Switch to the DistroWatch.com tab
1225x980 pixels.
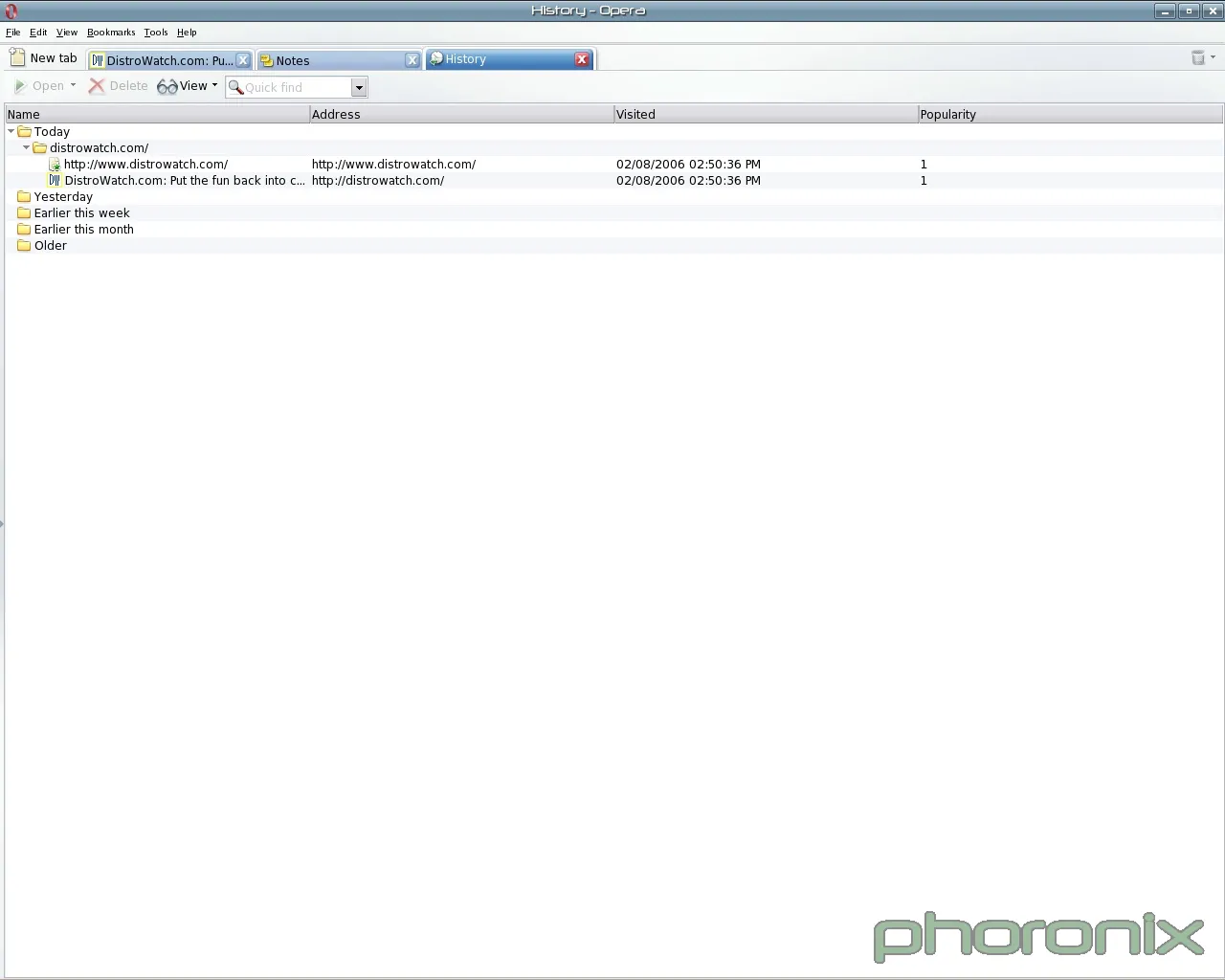pos(170,60)
